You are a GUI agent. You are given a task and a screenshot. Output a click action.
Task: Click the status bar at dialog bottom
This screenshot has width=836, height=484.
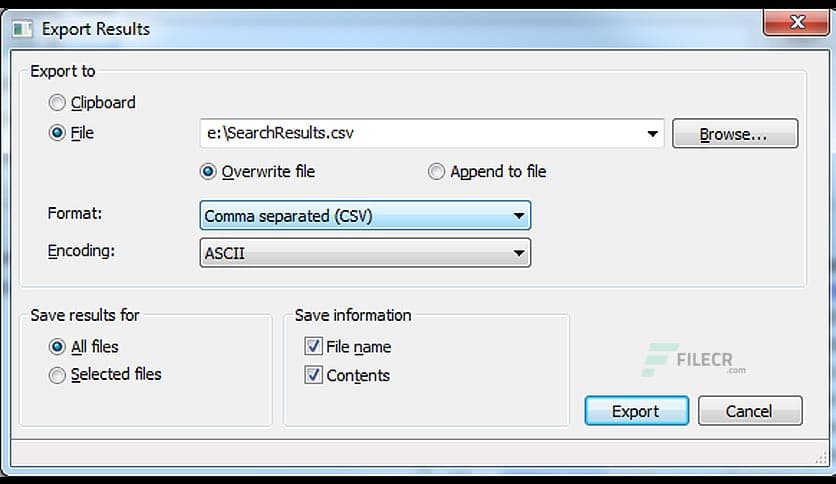[418, 455]
